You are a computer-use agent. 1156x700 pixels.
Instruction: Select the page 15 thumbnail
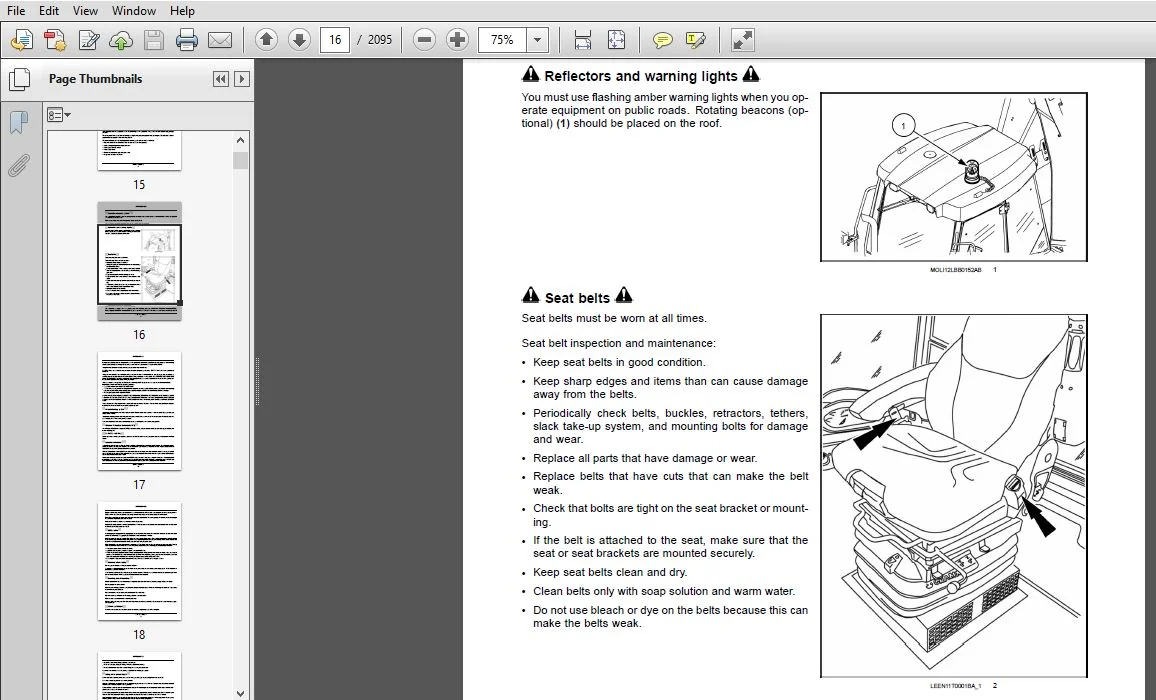tap(139, 151)
